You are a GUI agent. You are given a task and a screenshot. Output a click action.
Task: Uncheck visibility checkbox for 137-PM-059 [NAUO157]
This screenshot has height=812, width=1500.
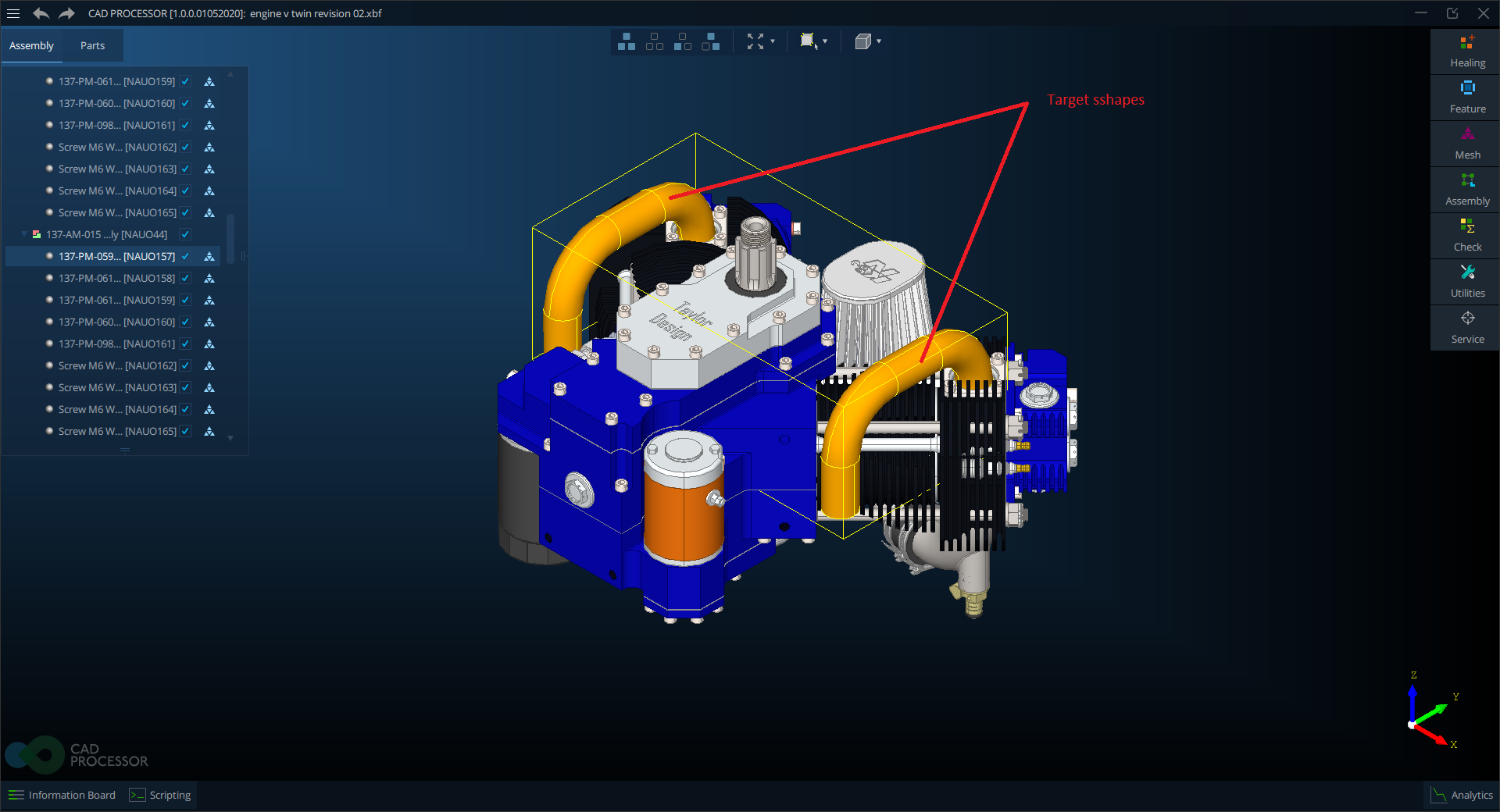coord(185,256)
